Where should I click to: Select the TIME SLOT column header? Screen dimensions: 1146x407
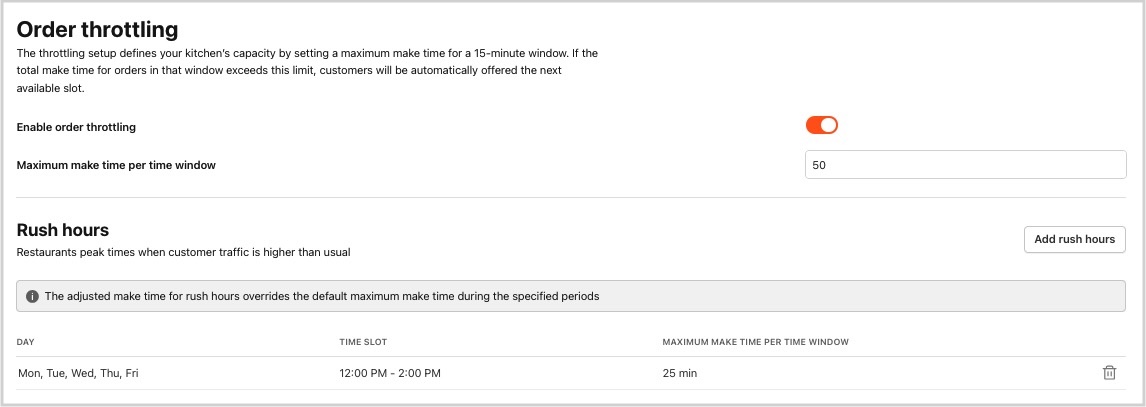(363, 342)
